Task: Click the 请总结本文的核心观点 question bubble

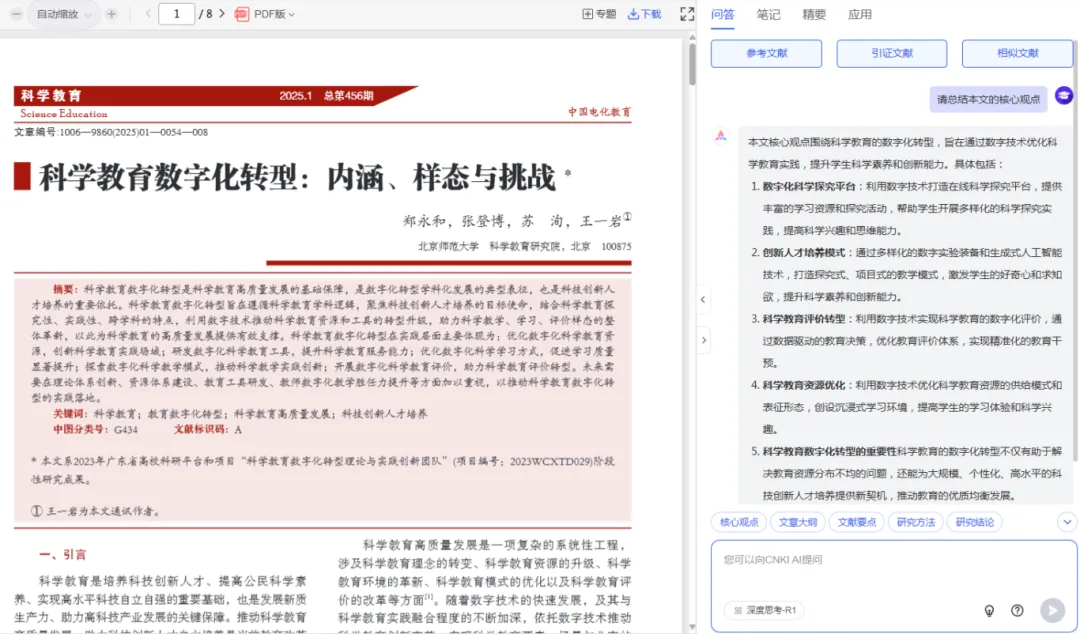Action: pyautogui.click(x=988, y=99)
